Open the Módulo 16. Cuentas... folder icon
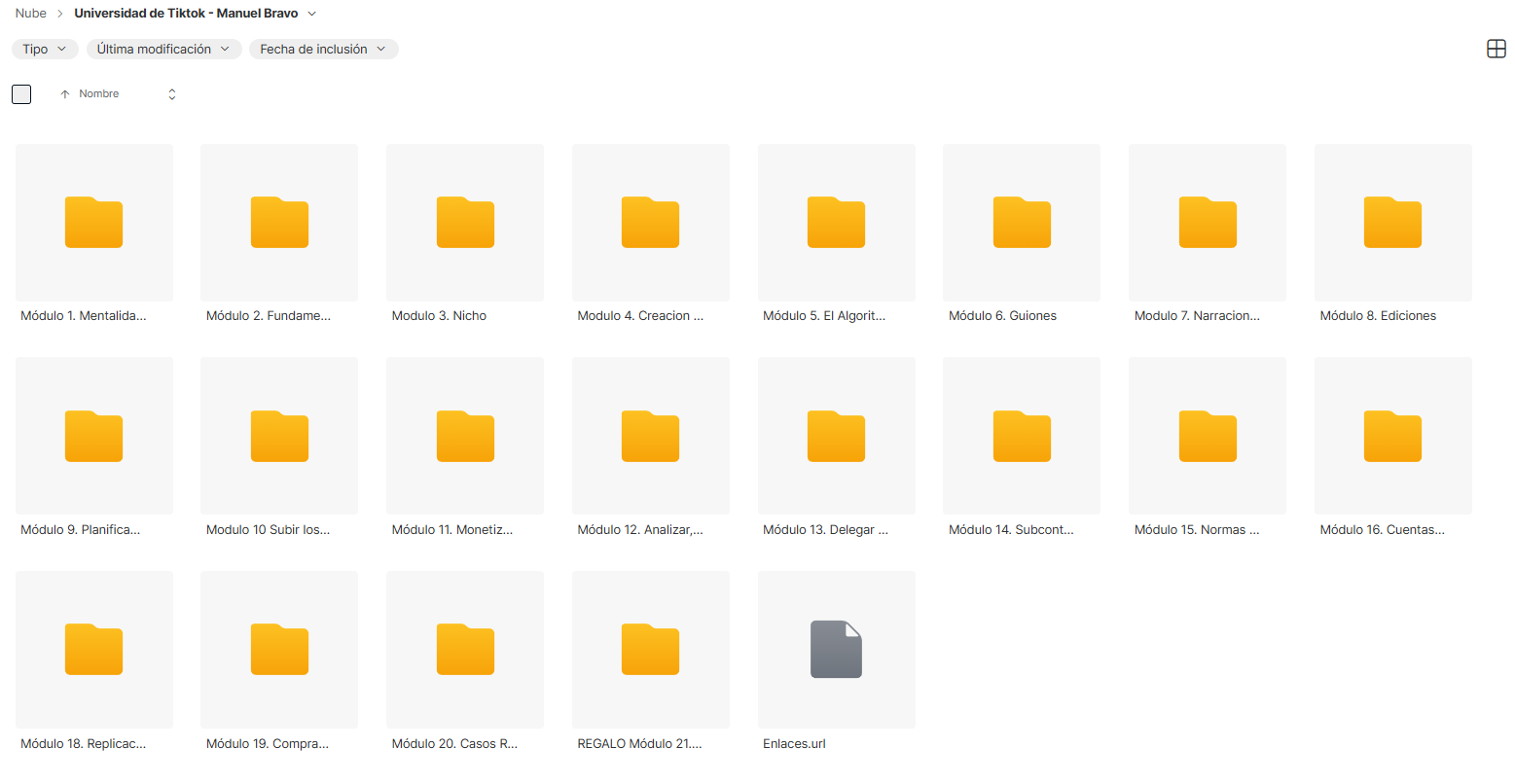 click(x=1392, y=436)
